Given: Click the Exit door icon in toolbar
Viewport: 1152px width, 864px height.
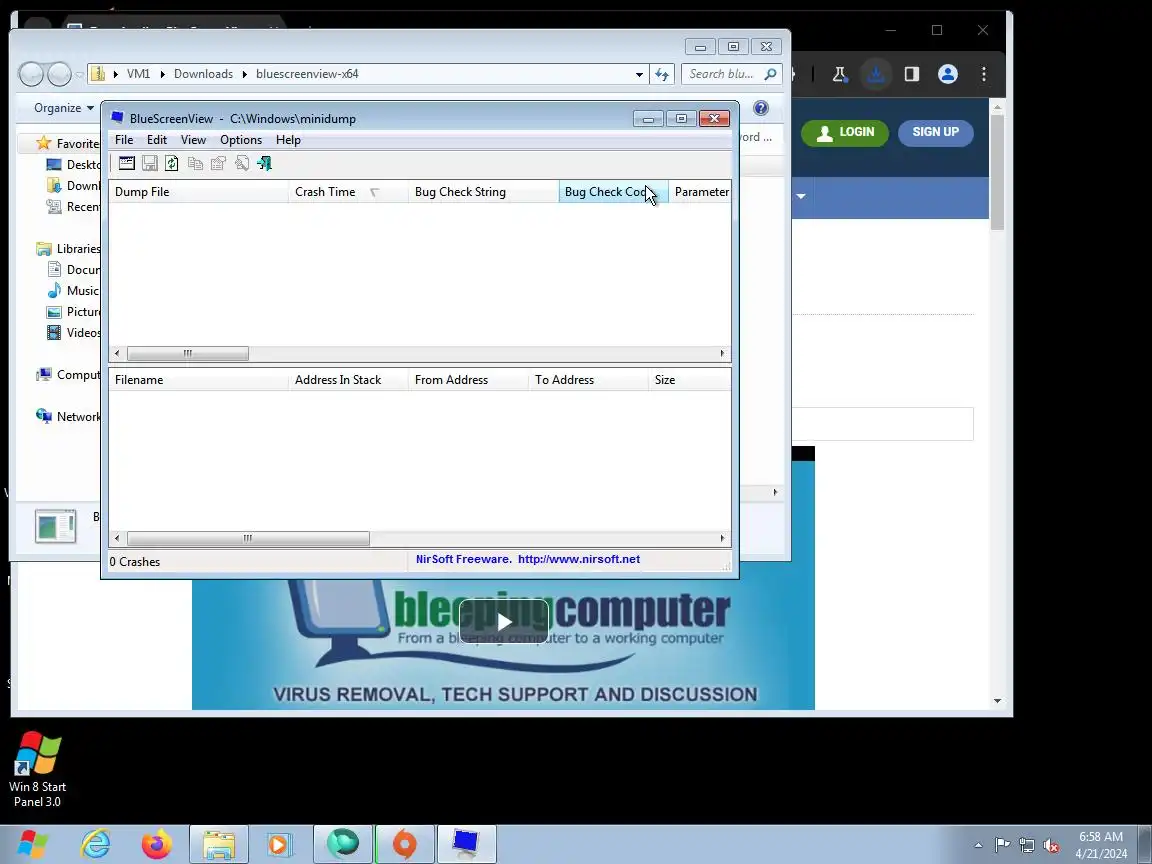Looking at the screenshot, I should tap(264, 163).
